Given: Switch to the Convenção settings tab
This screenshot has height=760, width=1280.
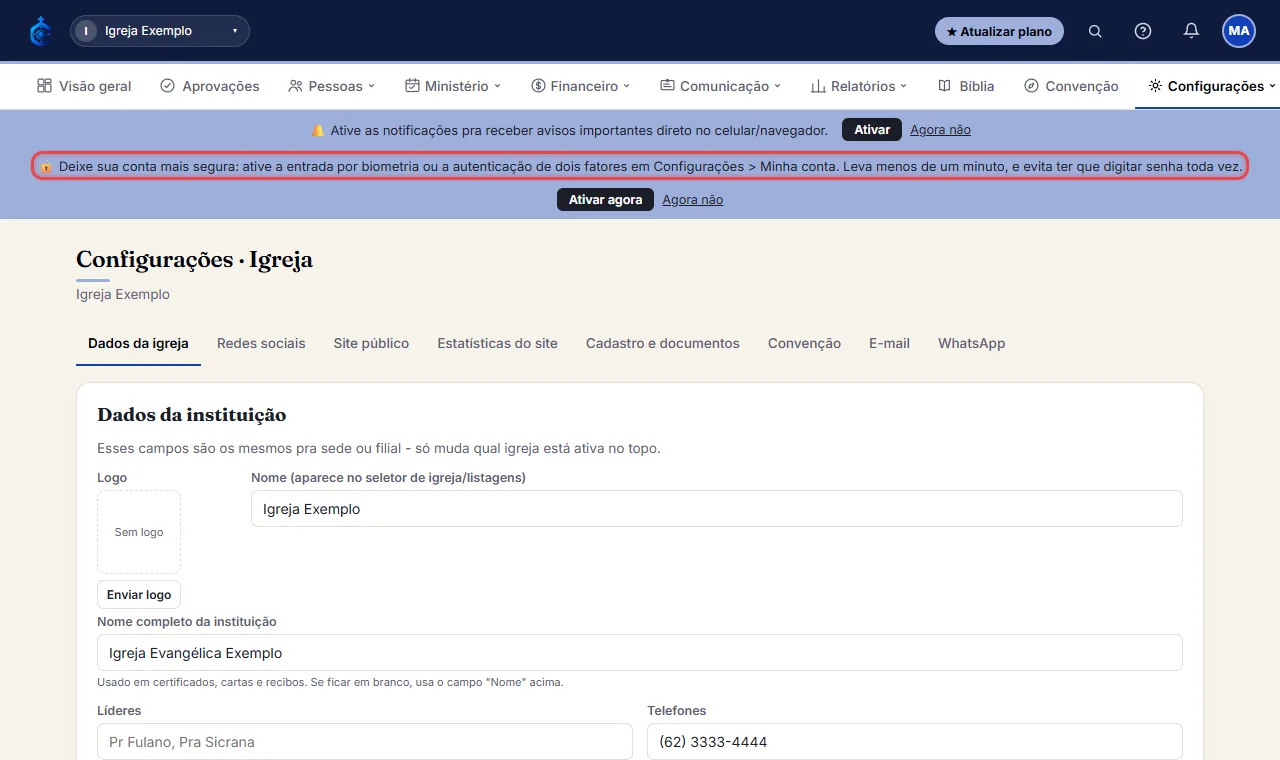Looking at the screenshot, I should click(x=804, y=343).
